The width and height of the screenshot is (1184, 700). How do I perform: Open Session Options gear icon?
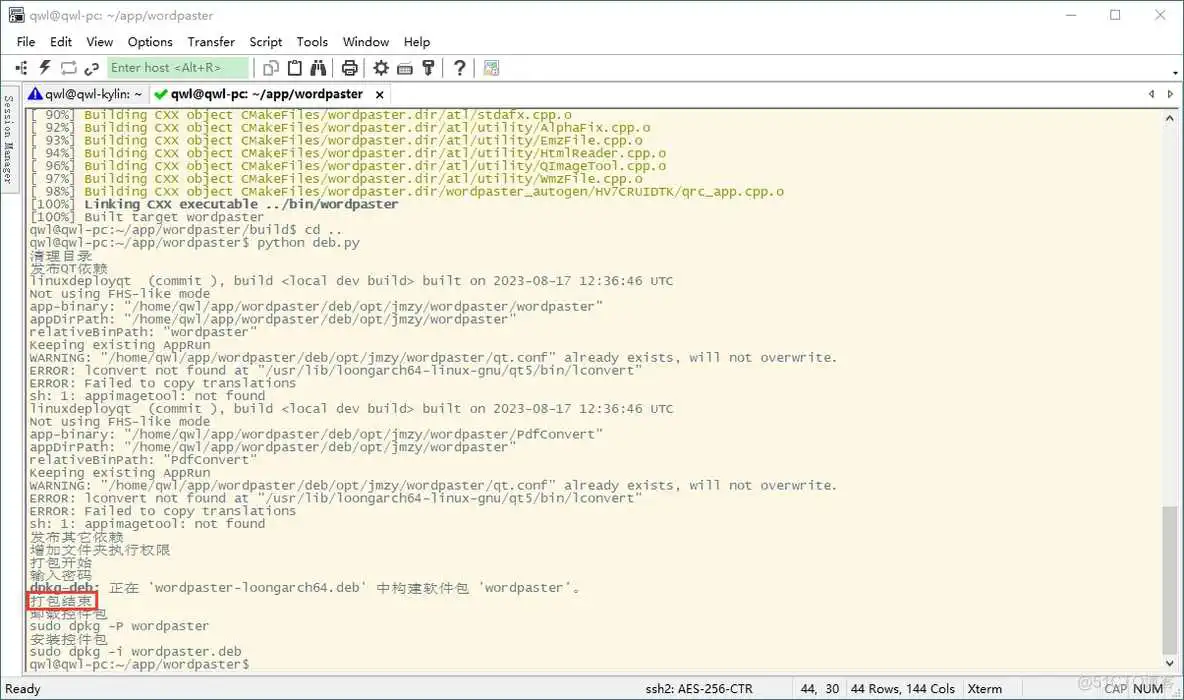[x=381, y=68]
